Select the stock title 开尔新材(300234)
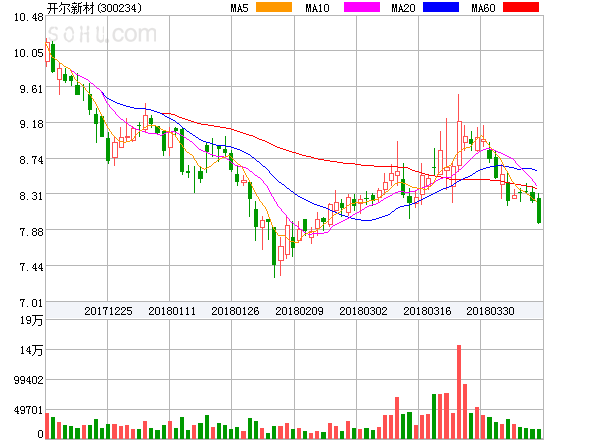Screen dimensions: 600x440 (x=94, y=8)
